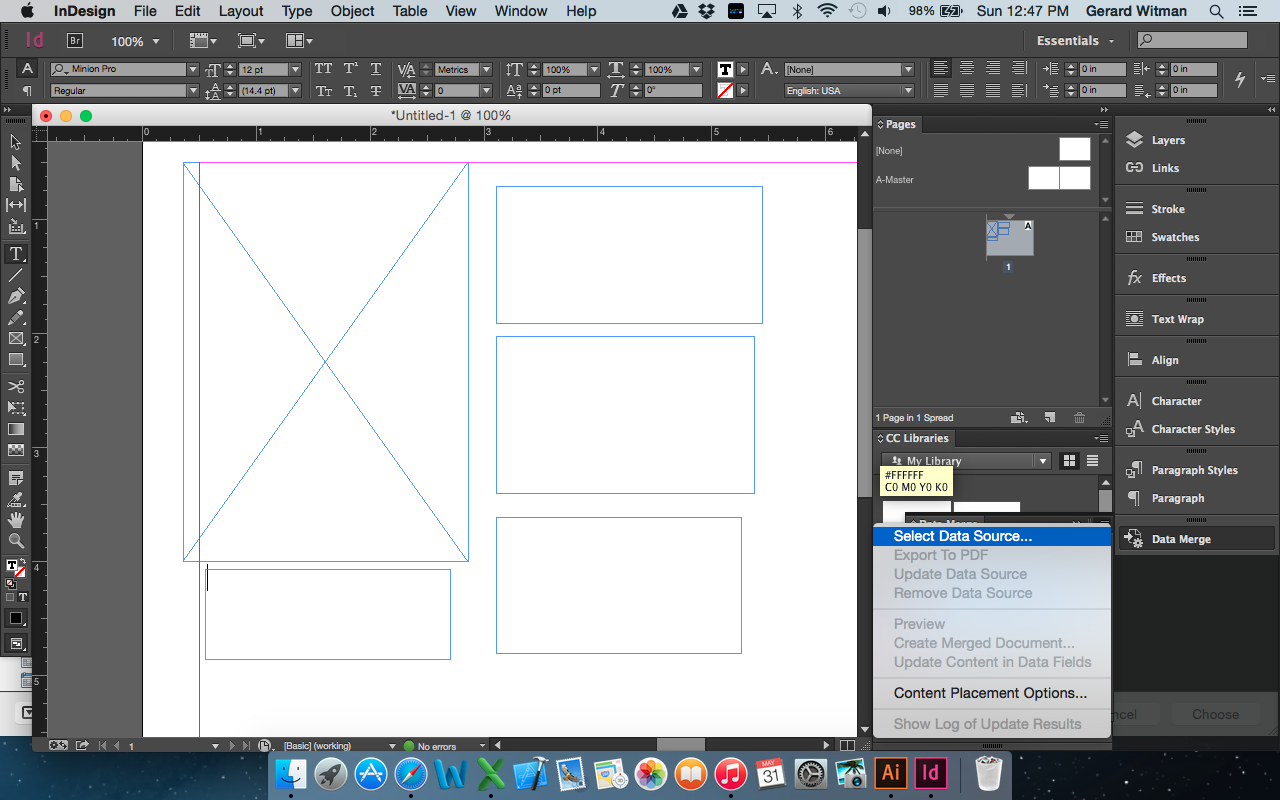
Task: Toggle Underline formatting
Action: pos(376,69)
